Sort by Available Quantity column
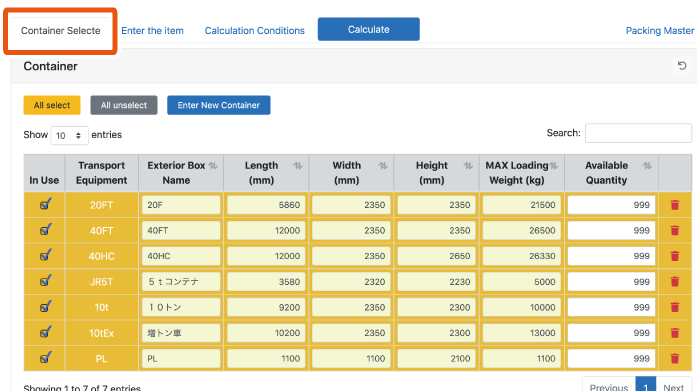Image resolution: width=700 pixels, height=391 pixels. click(x=647, y=166)
